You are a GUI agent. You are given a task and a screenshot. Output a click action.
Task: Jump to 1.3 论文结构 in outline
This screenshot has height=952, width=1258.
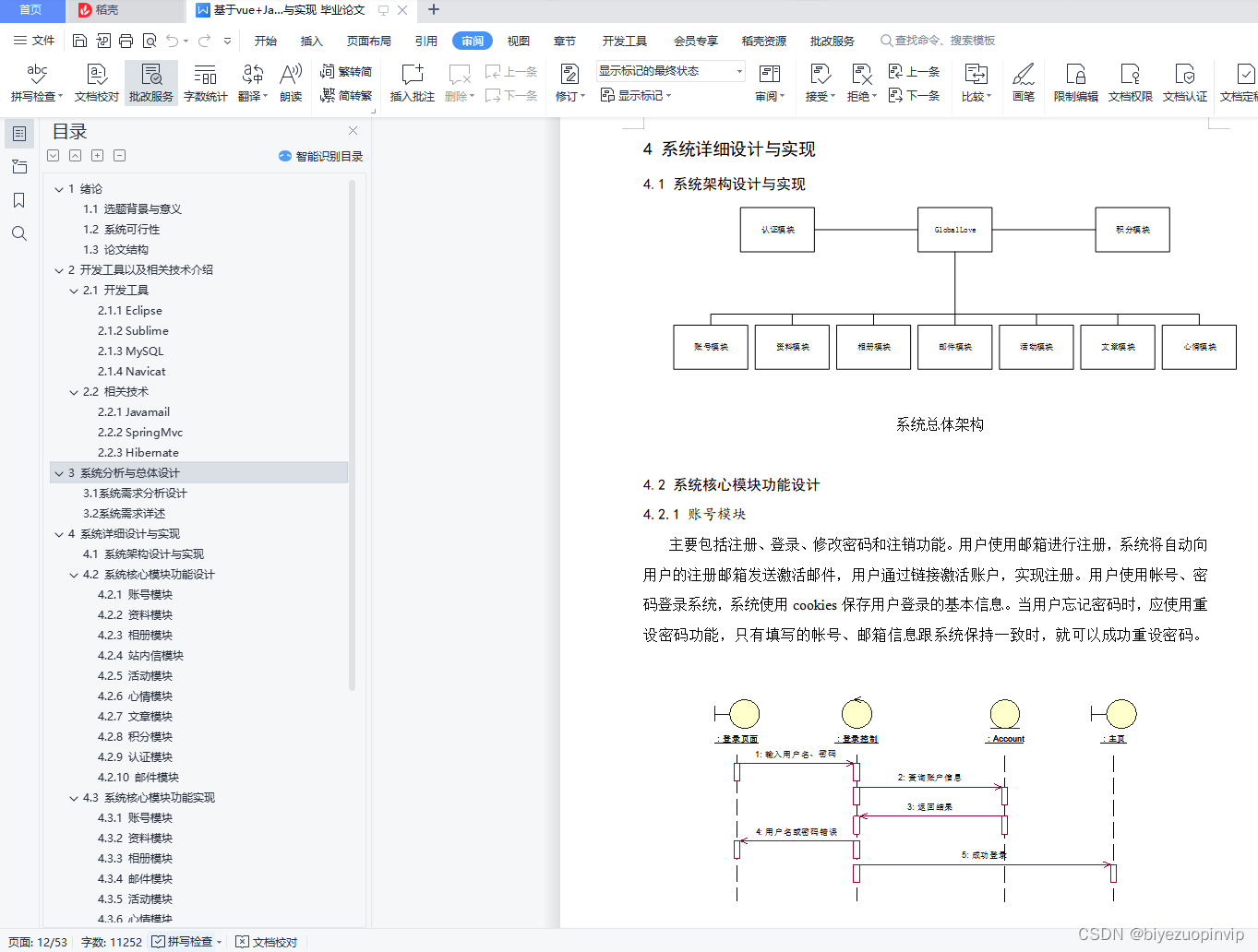(115, 250)
